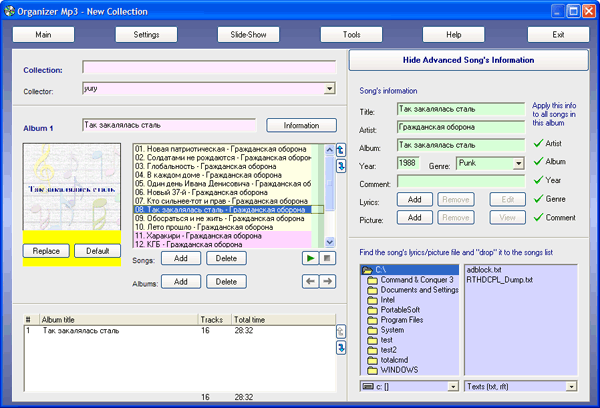Delete the selected song
The height and width of the screenshot is (408, 600).
(x=226, y=258)
